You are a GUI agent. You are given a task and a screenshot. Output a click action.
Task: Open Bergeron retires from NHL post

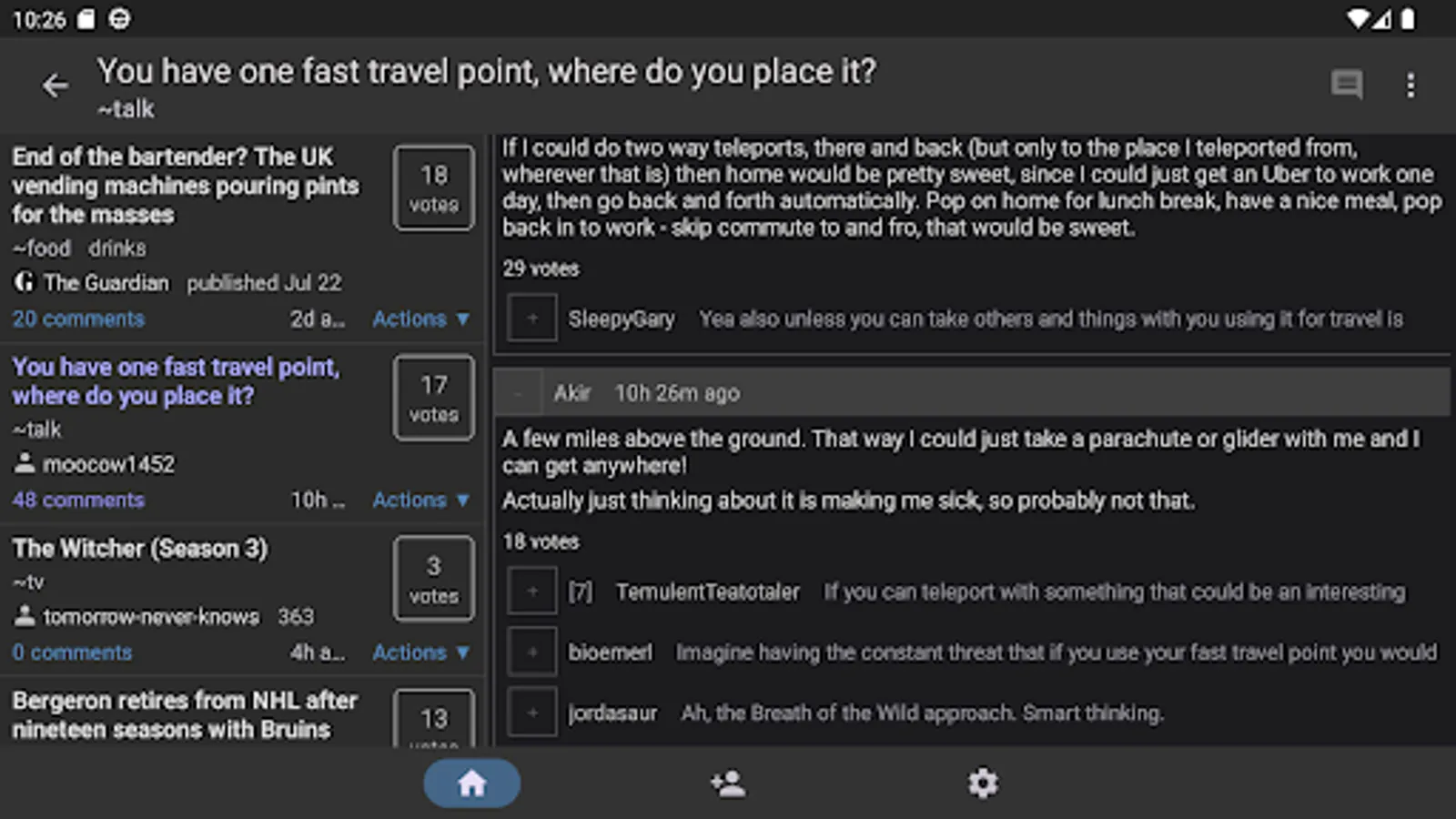(x=185, y=714)
